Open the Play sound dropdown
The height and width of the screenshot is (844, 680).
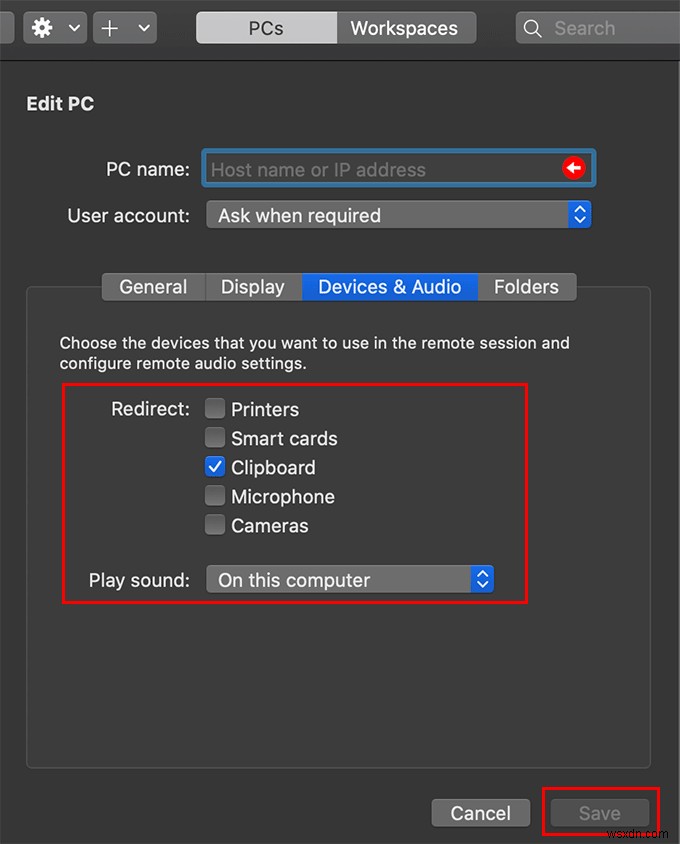pyautogui.click(x=481, y=579)
